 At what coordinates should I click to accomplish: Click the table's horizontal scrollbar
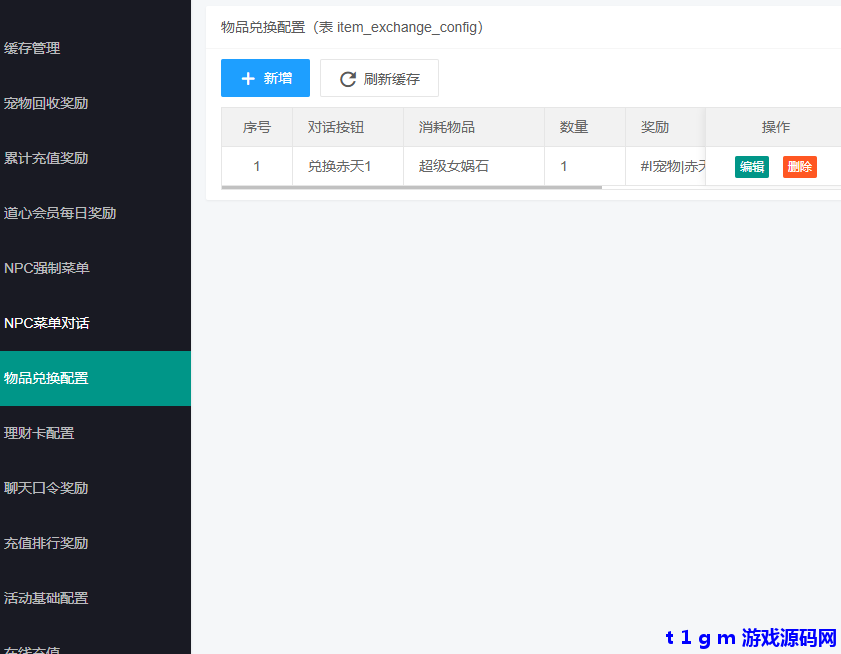pos(411,187)
